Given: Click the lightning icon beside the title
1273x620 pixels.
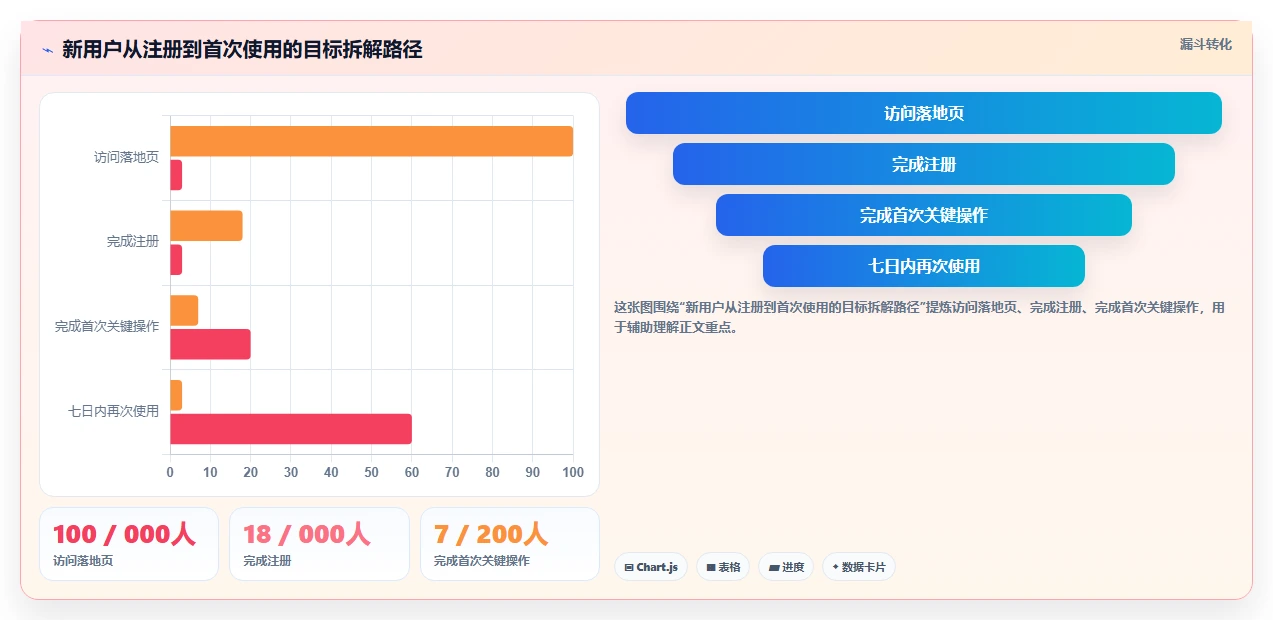Looking at the screenshot, I should [47, 49].
